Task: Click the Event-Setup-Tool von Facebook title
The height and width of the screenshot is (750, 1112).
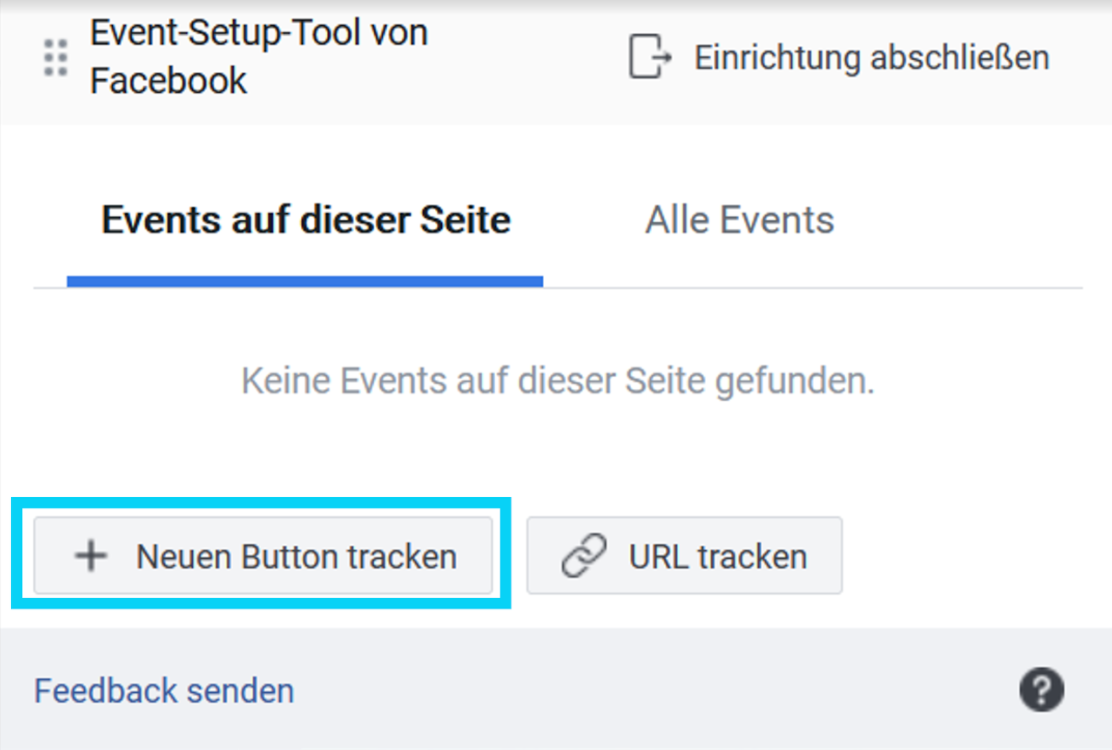Action: (x=259, y=56)
